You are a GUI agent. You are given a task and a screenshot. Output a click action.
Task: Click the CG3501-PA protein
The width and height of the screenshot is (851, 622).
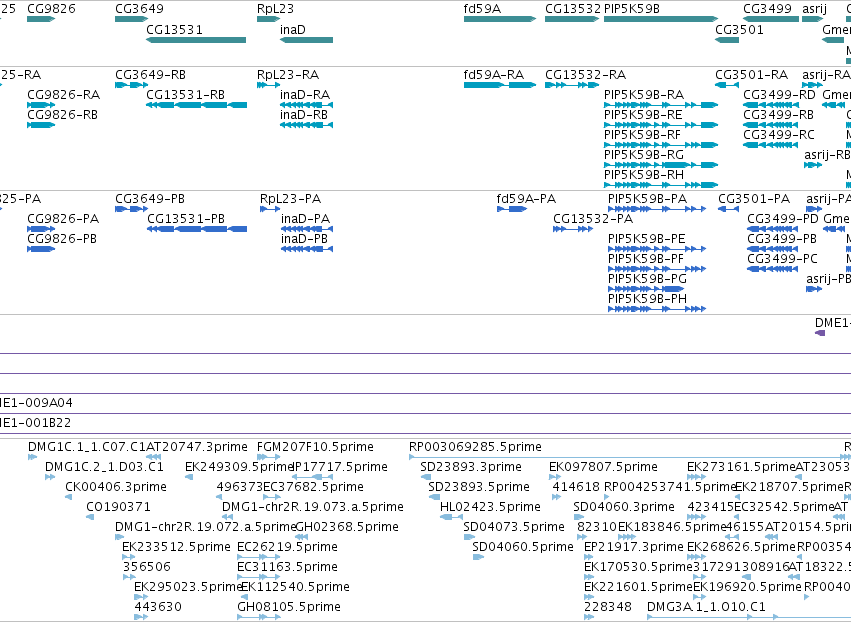coord(728,208)
